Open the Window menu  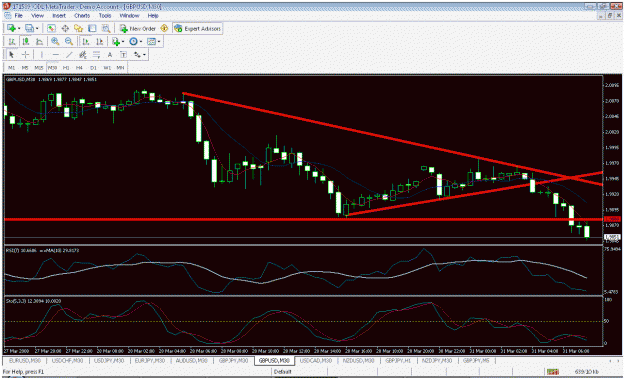pos(129,16)
